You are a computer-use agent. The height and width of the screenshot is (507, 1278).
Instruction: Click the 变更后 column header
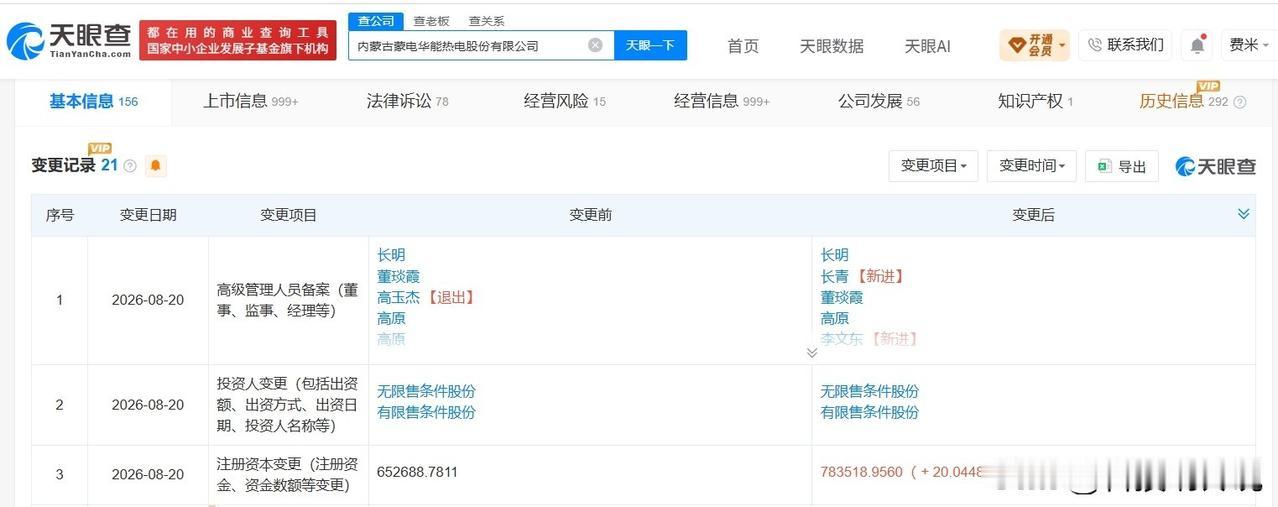pos(1033,215)
